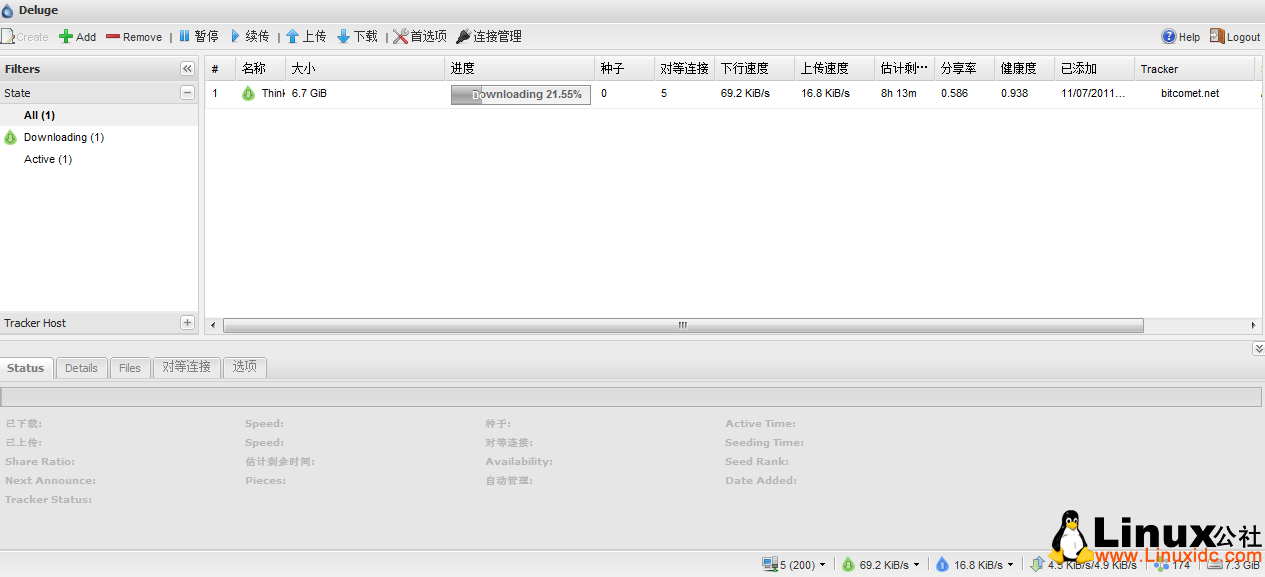The image size is (1265, 577).
Task: Collapse the Filters sidebar panel
Action: [x=187, y=68]
